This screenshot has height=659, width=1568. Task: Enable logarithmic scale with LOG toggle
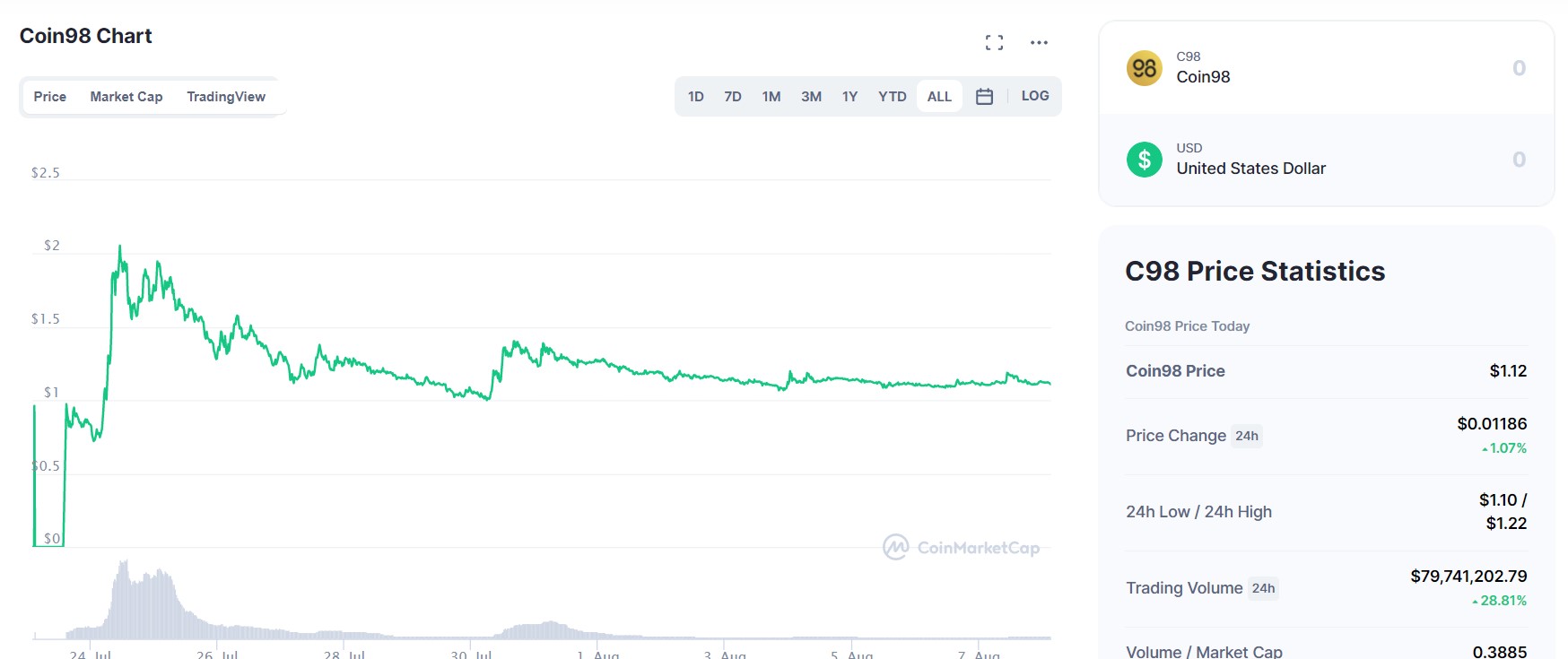[1035, 95]
